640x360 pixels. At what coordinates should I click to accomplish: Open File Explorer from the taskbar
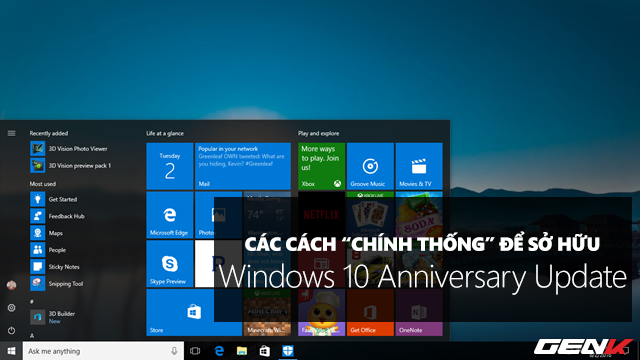(x=242, y=351)
